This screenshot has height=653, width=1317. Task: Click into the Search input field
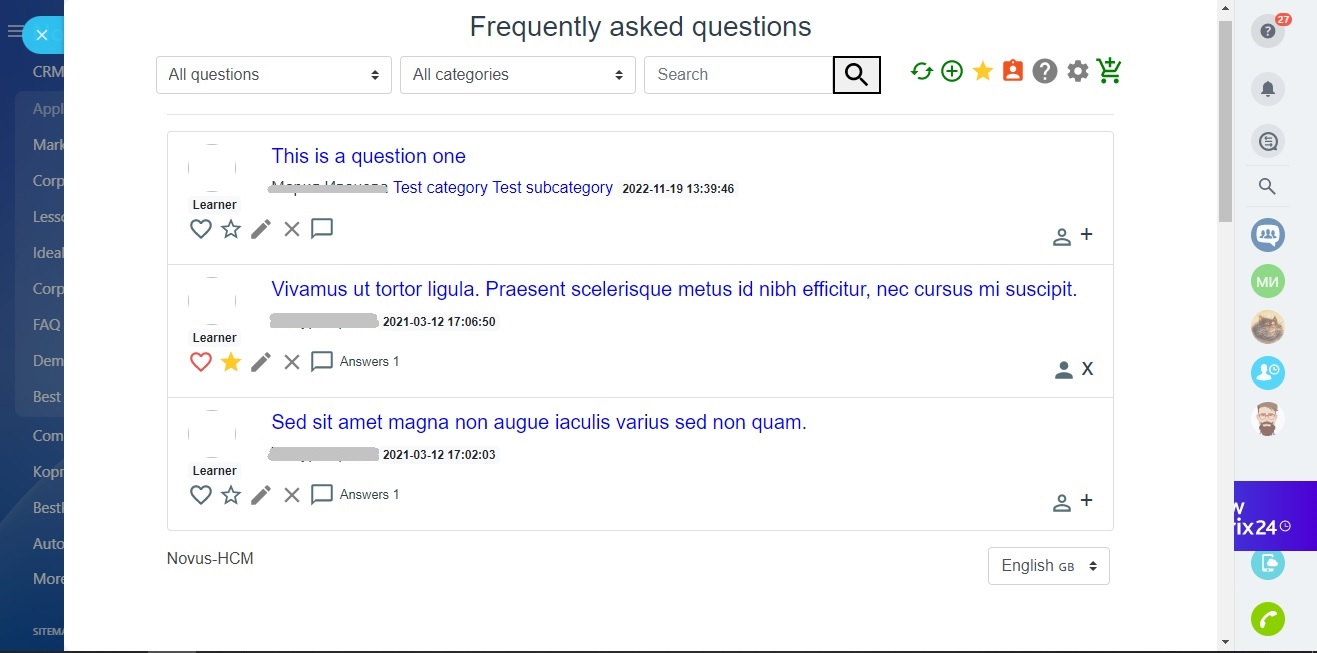click(x=738, y=75)
